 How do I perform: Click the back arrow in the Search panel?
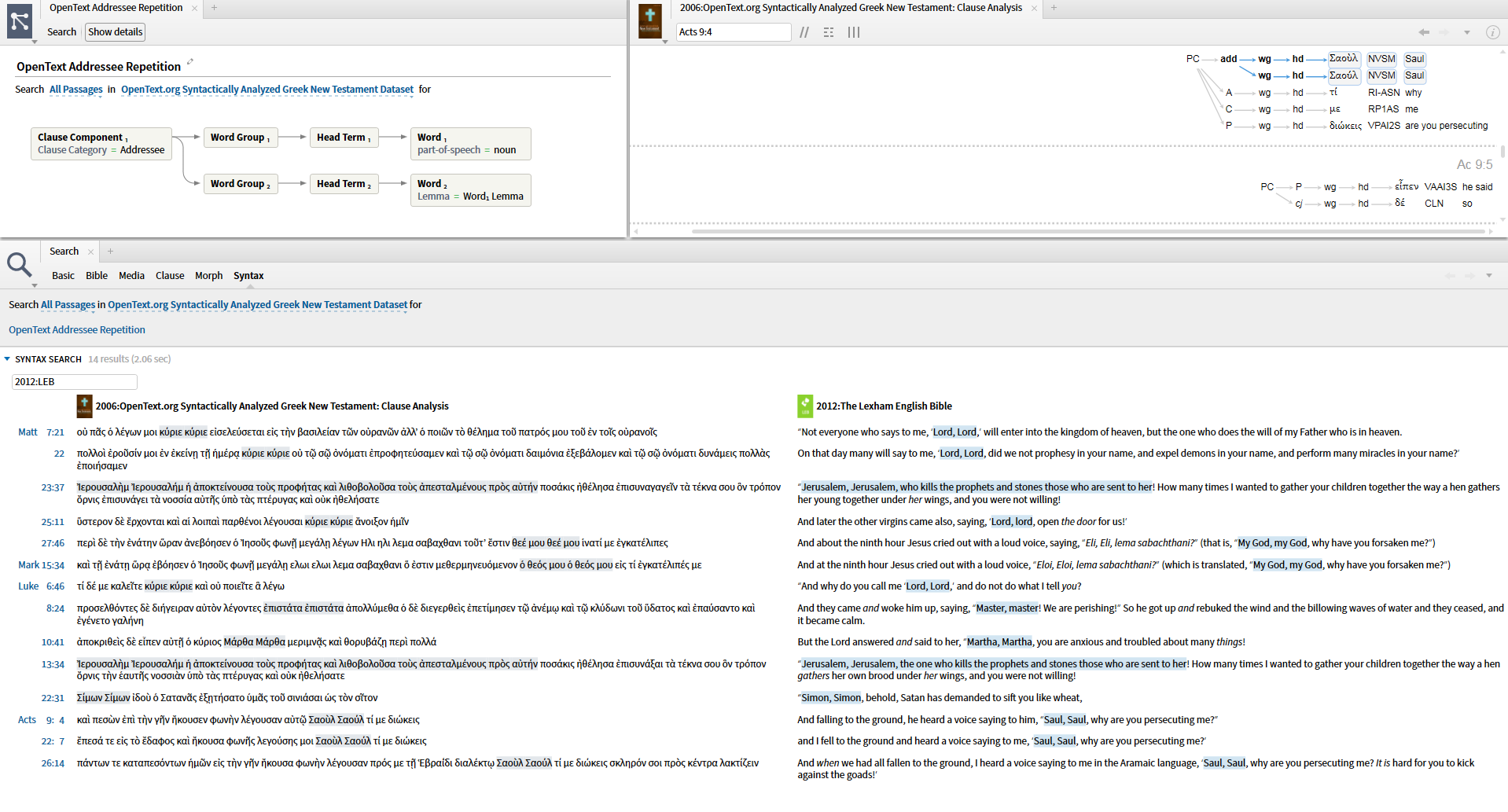pos(1450,276)
